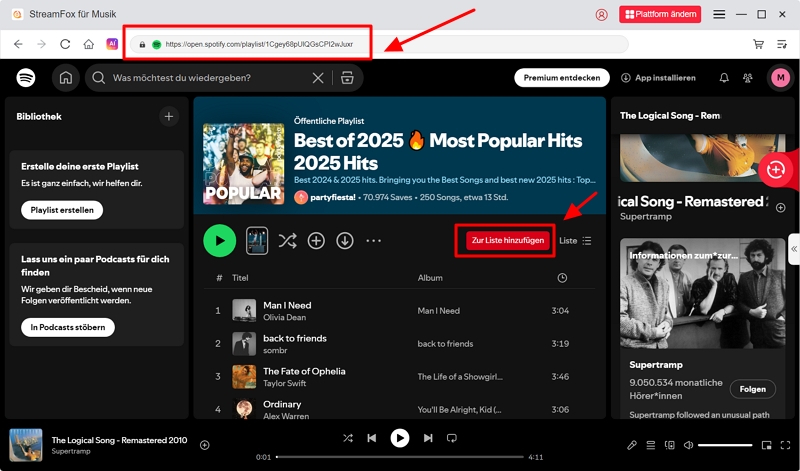Skip to the next track
This screenshot has width=800, height=471.
click(x=428, y=438)
